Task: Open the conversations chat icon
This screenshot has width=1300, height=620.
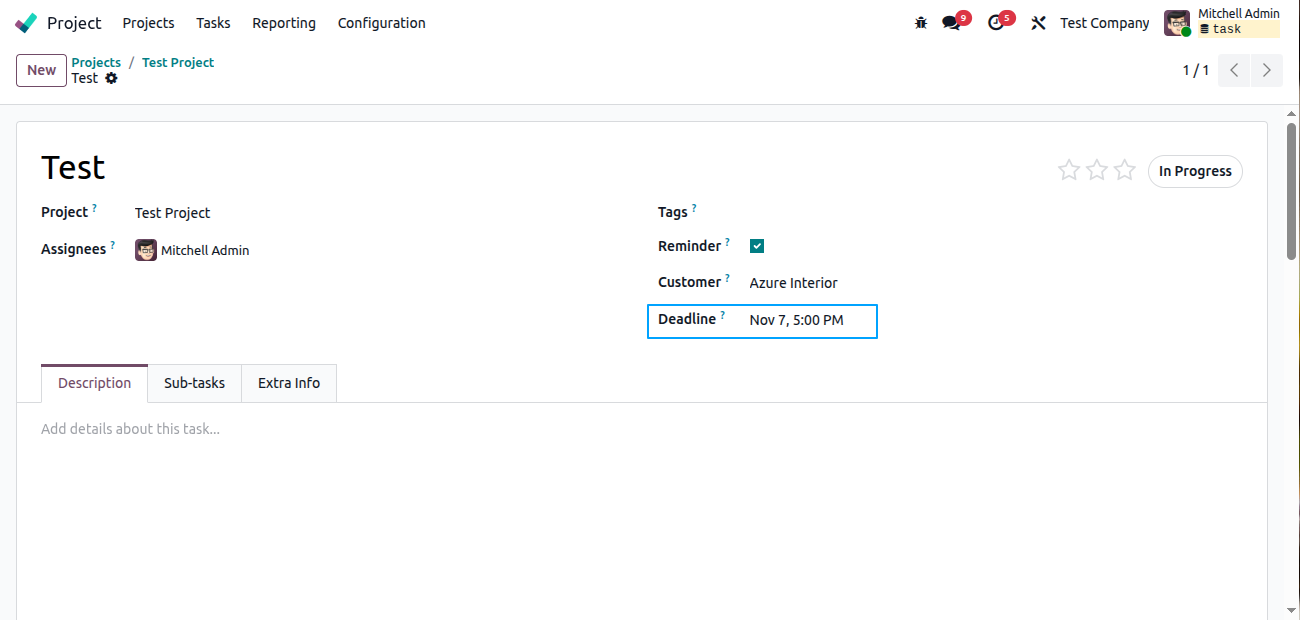Action: pos(951,22)
